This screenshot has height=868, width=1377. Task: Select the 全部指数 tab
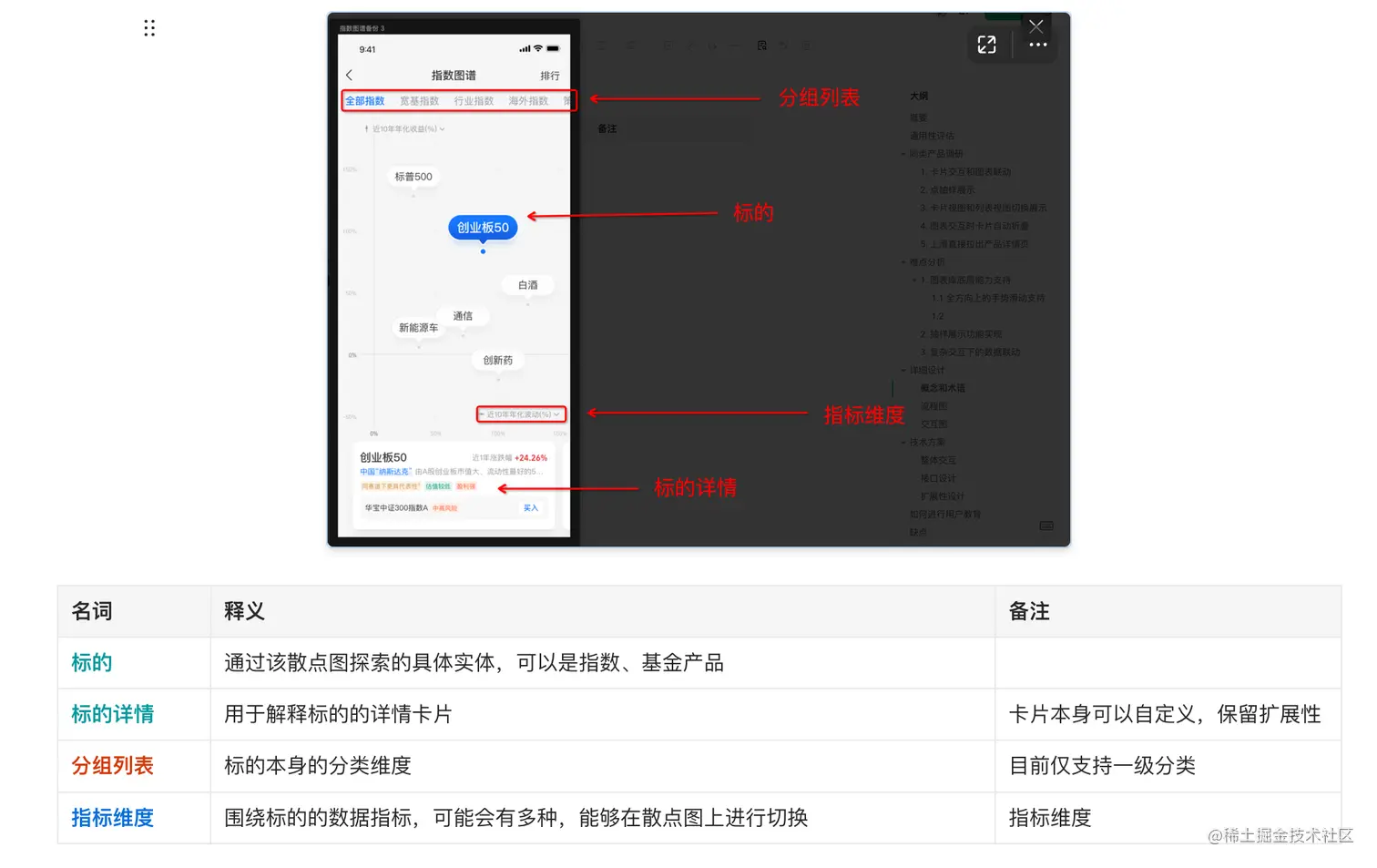(364, 101)
